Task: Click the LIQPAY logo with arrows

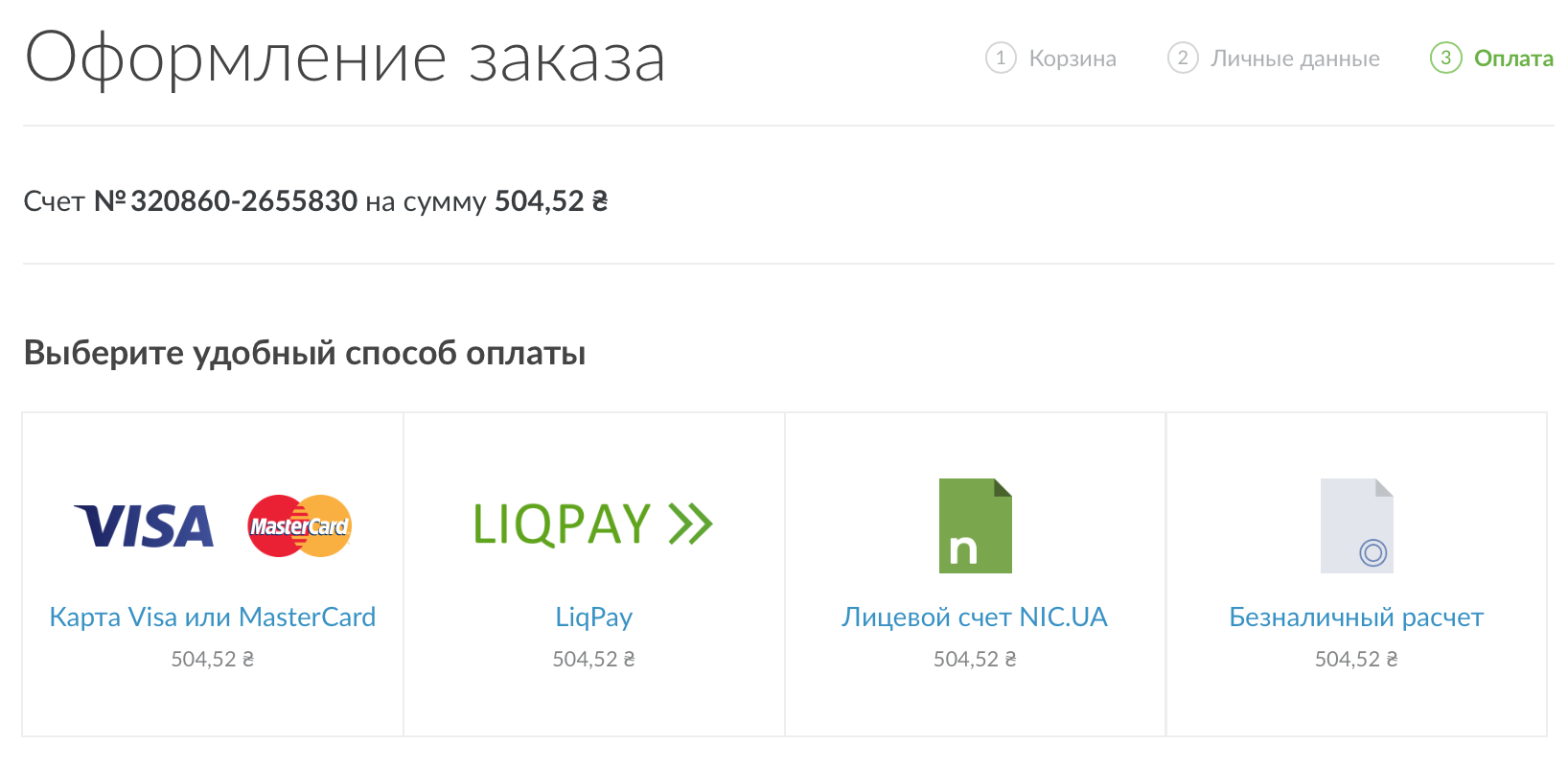Action: pos(593,524)
